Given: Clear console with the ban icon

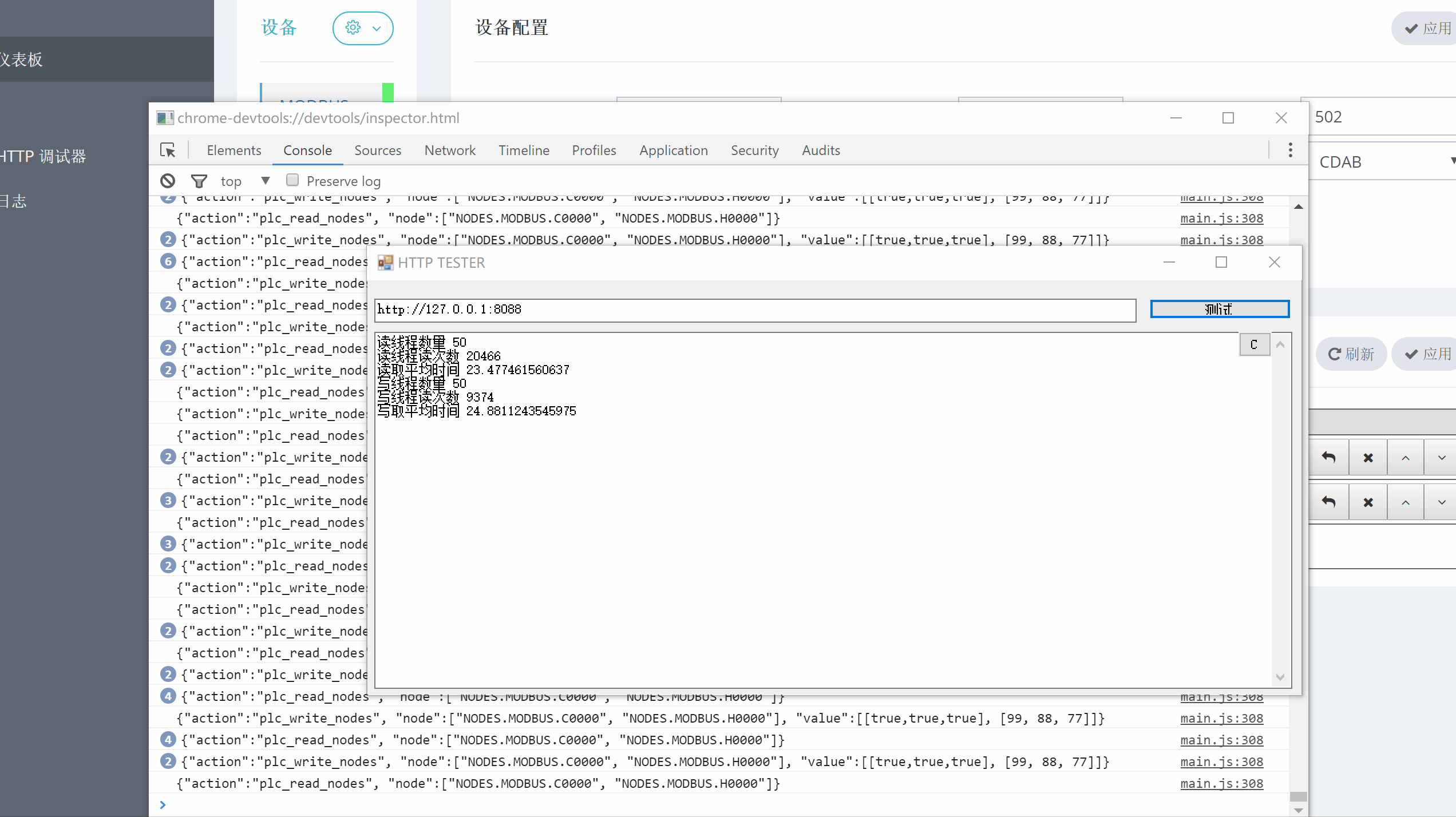Looking at the screenshot, I should [168, 181].
